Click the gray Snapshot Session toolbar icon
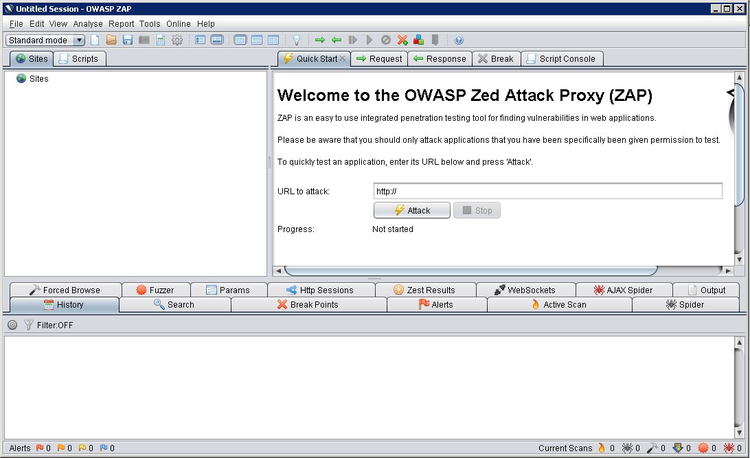 (x=144, y=40)
